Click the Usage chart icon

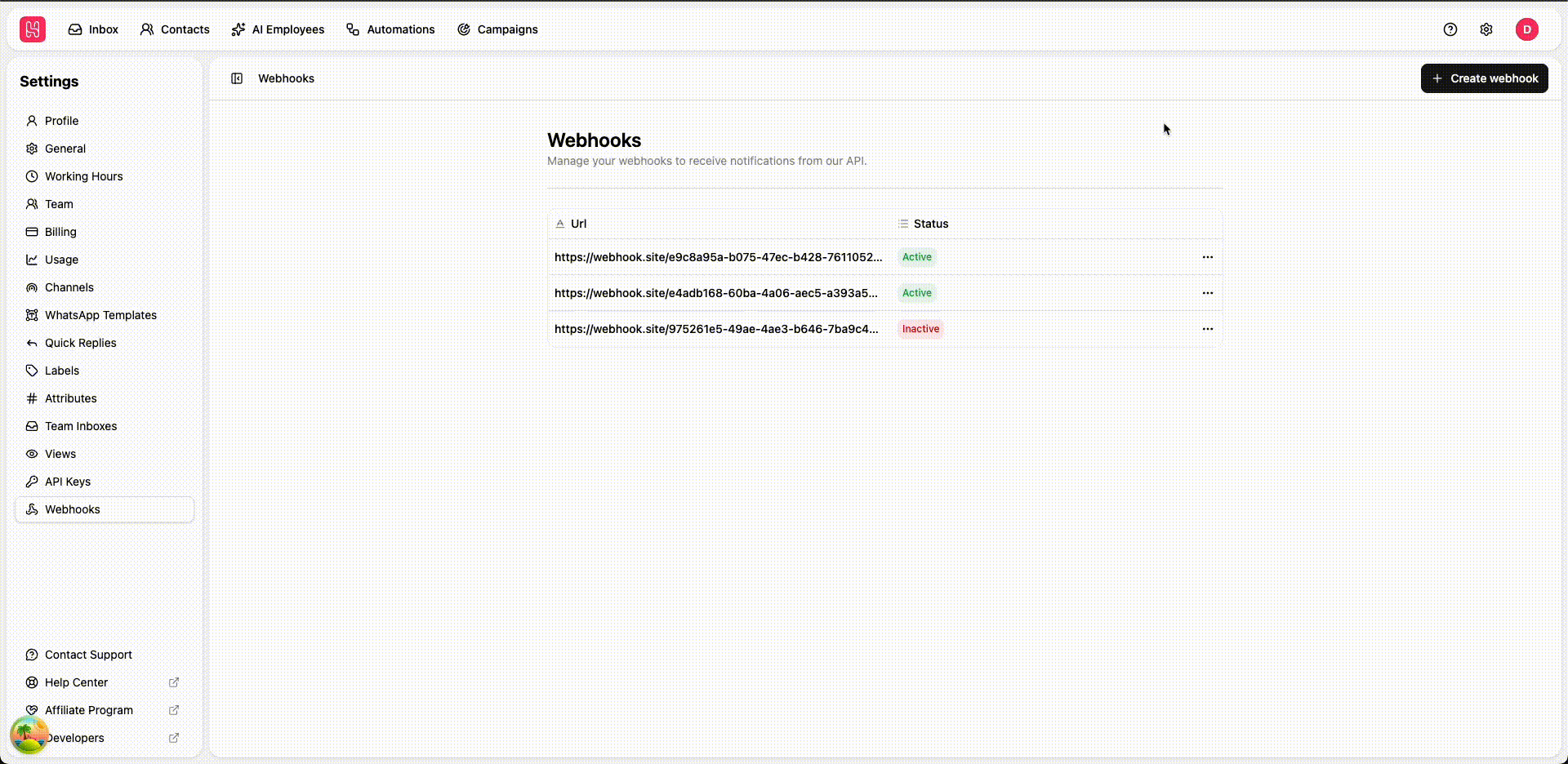tap(31, 260)
